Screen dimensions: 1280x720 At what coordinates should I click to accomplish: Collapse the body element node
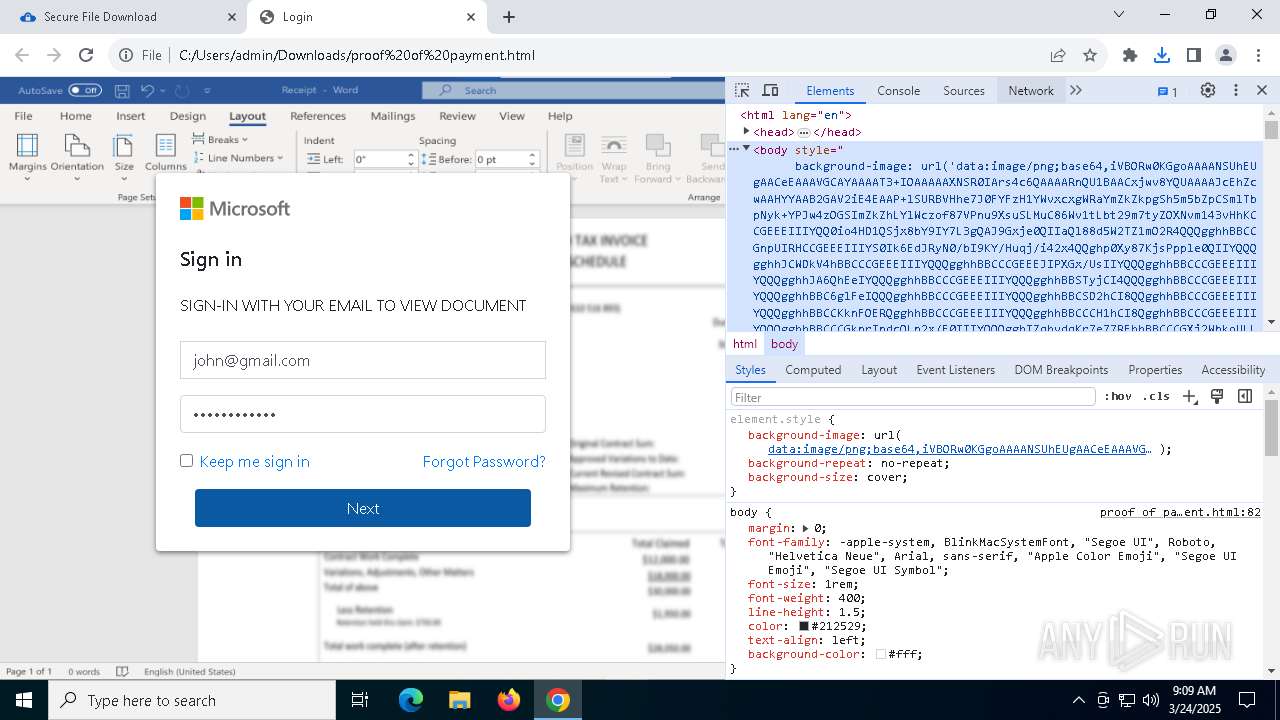click(746, 148)
